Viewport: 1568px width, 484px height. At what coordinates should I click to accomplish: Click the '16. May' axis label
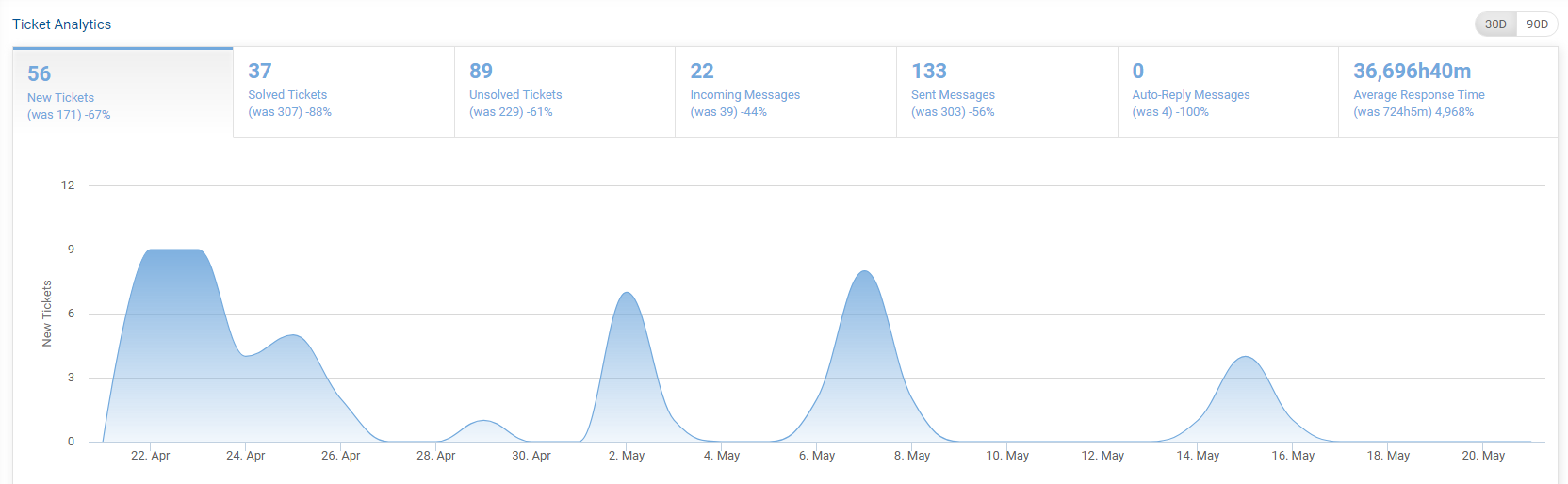(x=1293, y=456)
